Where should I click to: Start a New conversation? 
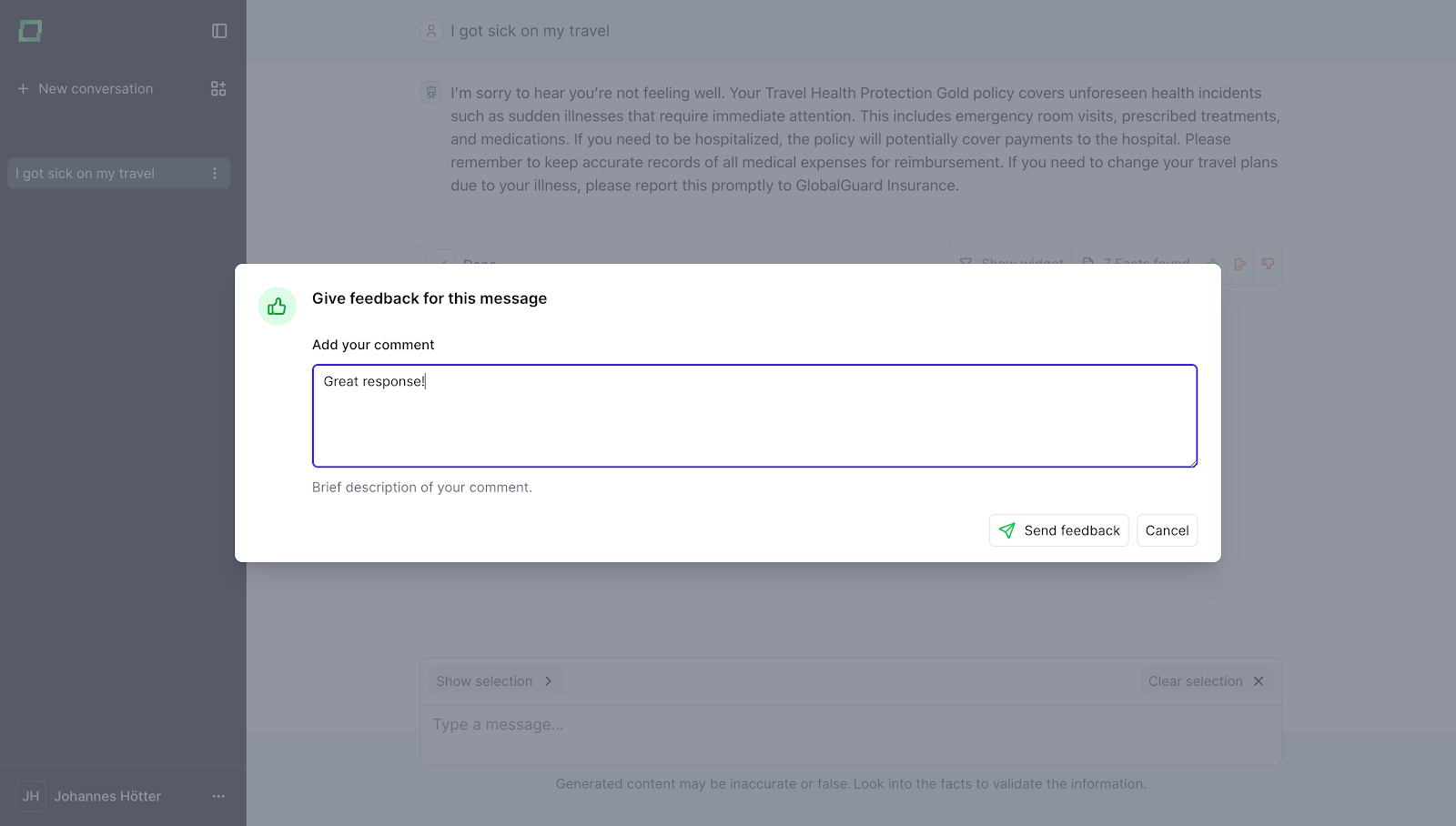86,88
